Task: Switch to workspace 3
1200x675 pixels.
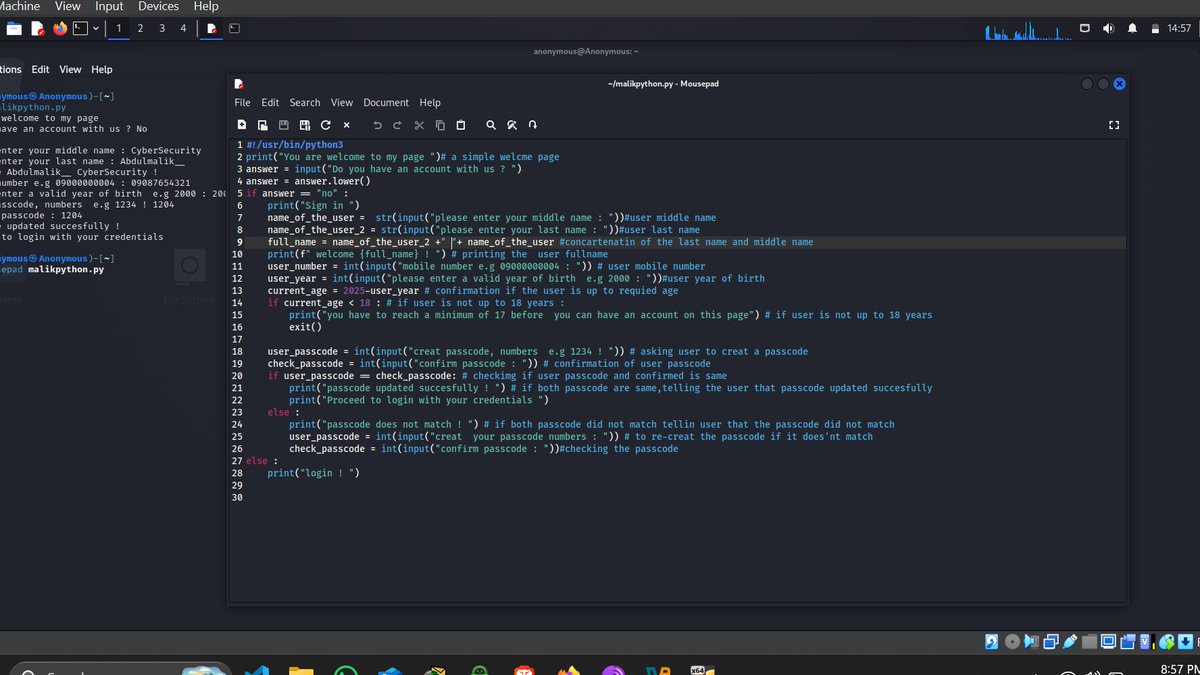Action: [x=162, y=28]
